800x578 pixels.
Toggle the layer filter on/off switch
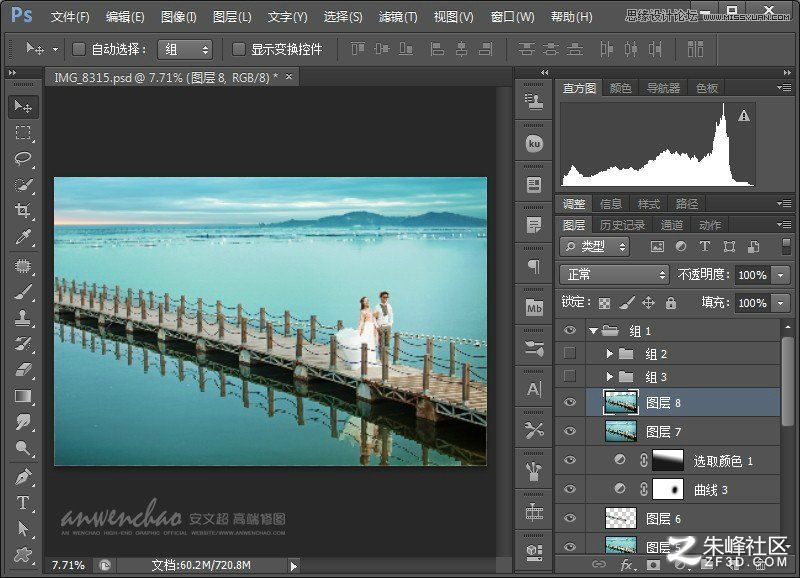pyautogui.click(x=786, y=246)
